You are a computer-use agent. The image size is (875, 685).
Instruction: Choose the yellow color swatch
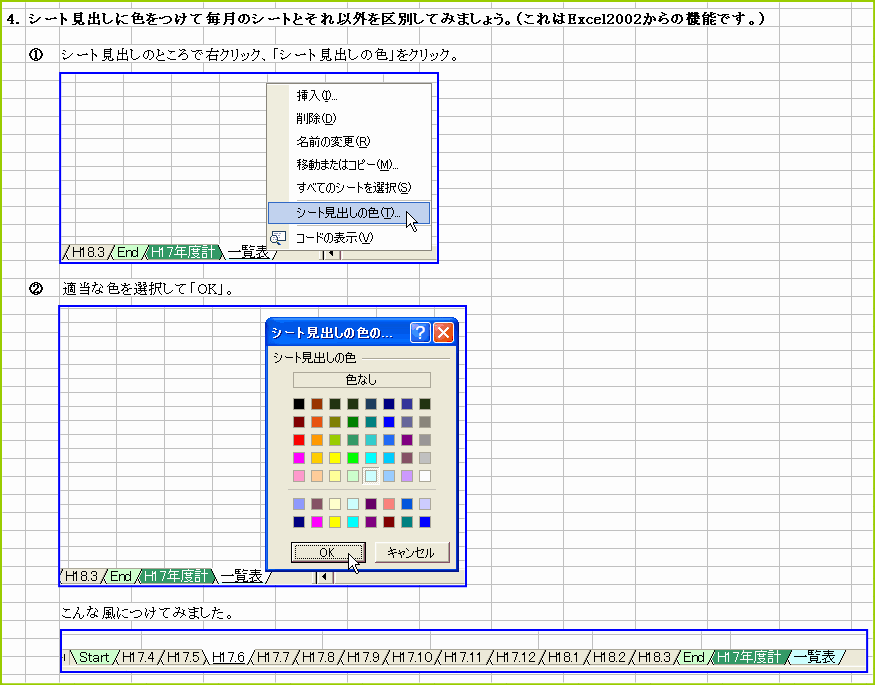pos(335,457)
